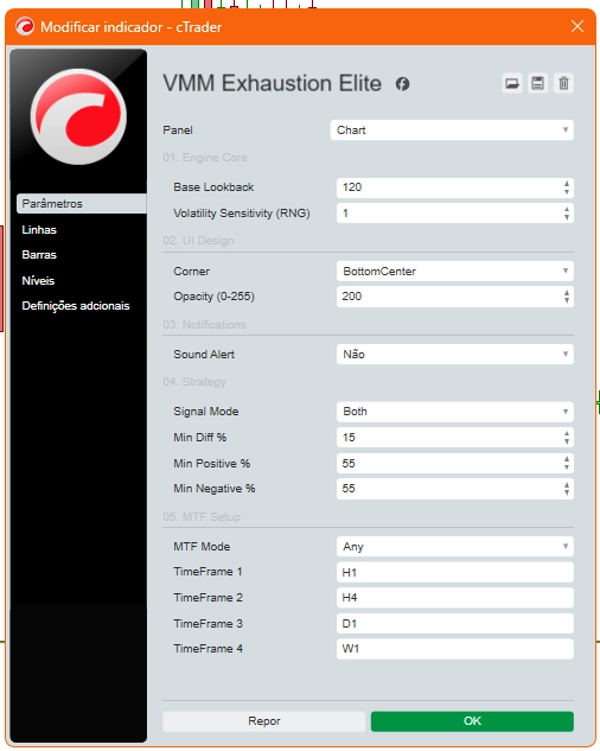Close the Modificar indicador dialog
Screen dimensions: 600x751
[x=577, y=26]
